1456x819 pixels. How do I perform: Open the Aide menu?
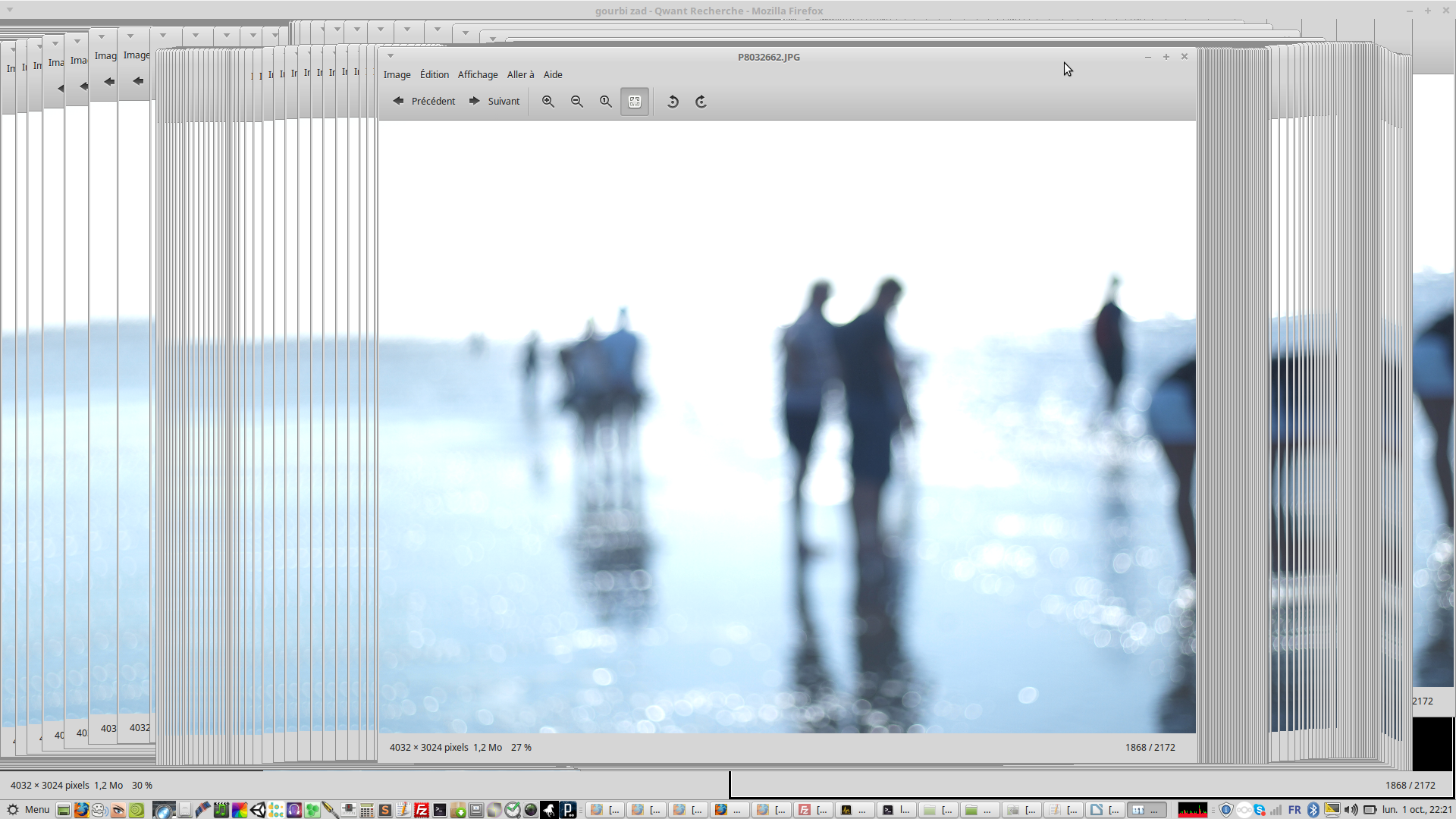coord(552,74)
